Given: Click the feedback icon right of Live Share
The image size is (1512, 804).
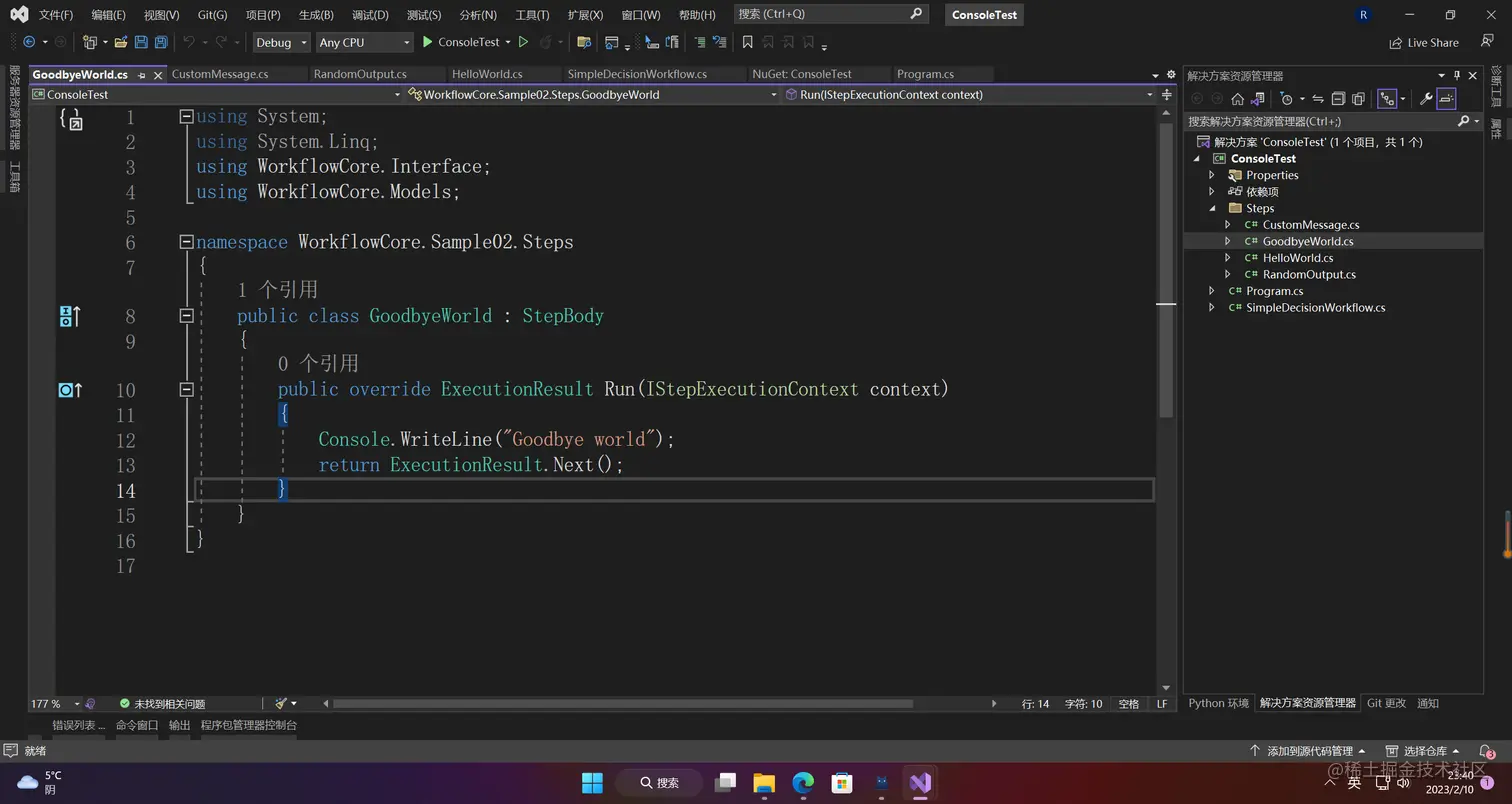Looking at the screenshot, I should point(1487,42).
